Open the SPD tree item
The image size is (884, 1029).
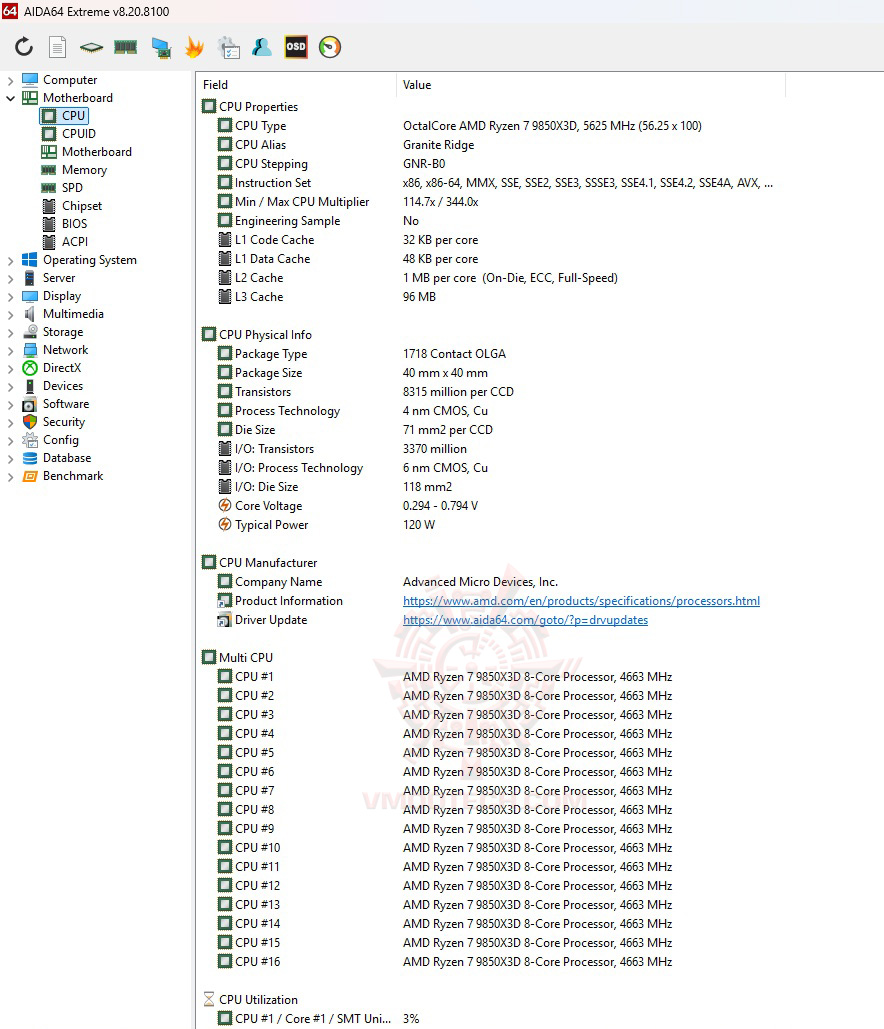[x=62, y=188]
